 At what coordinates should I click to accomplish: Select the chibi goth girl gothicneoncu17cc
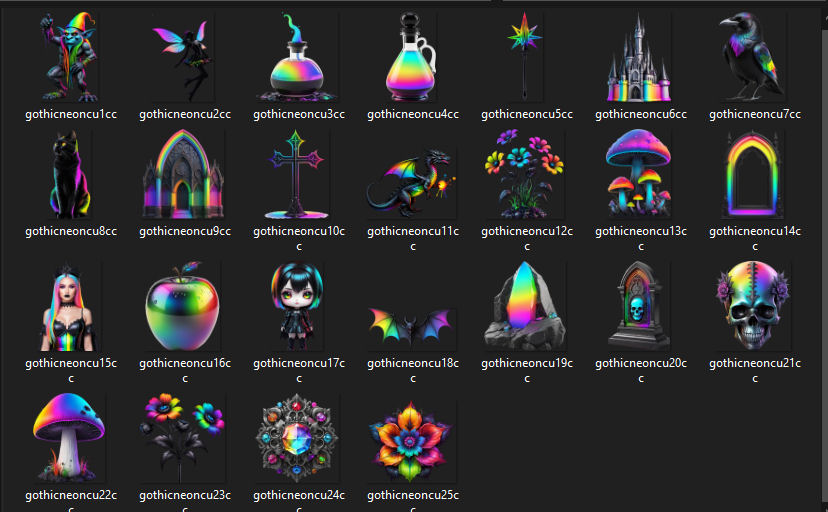tap(297, 306)
